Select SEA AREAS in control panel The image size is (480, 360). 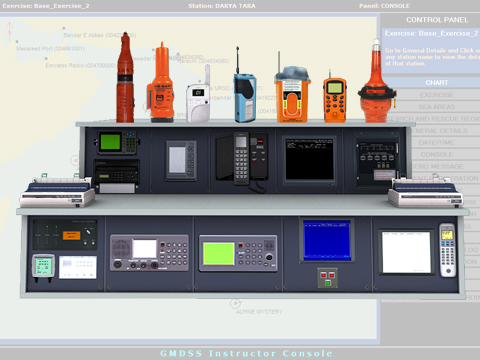click(437, 107)
